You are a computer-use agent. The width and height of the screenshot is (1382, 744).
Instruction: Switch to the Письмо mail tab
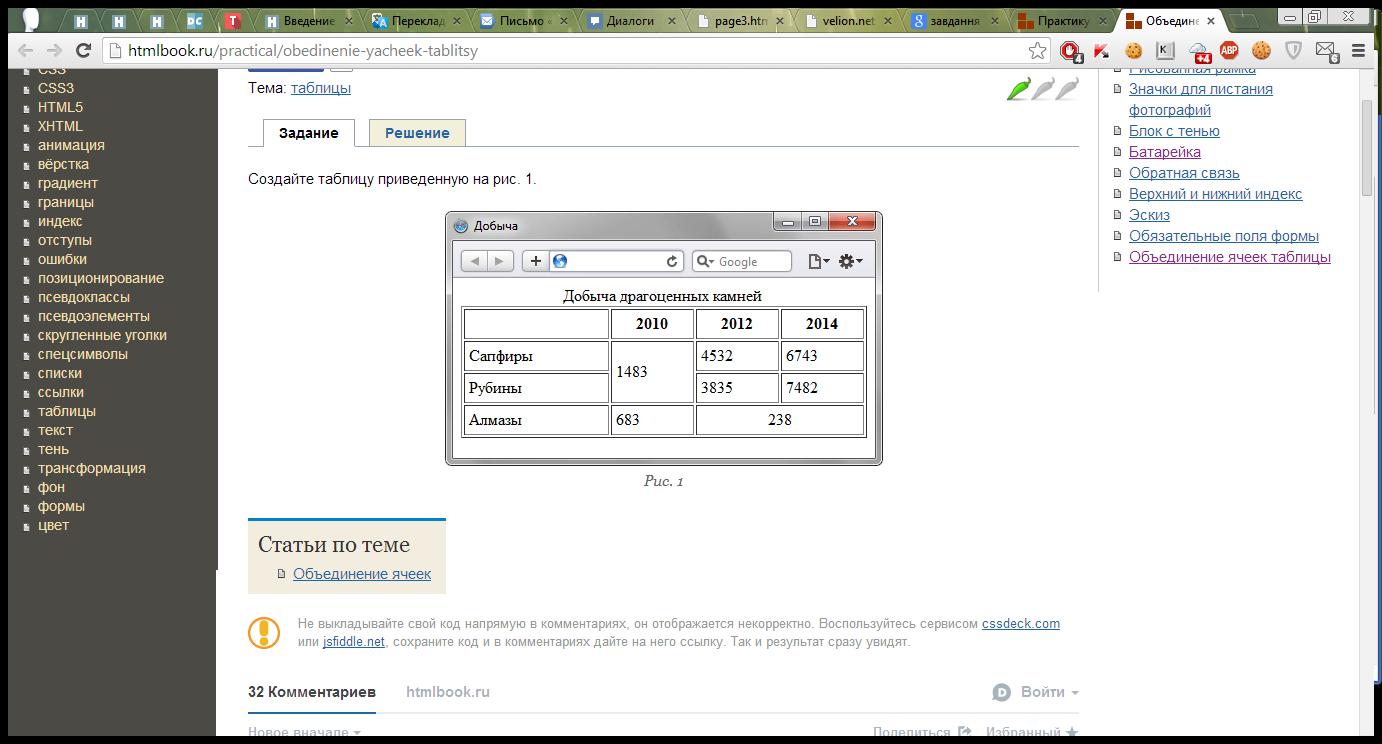(x=523, y=20)
